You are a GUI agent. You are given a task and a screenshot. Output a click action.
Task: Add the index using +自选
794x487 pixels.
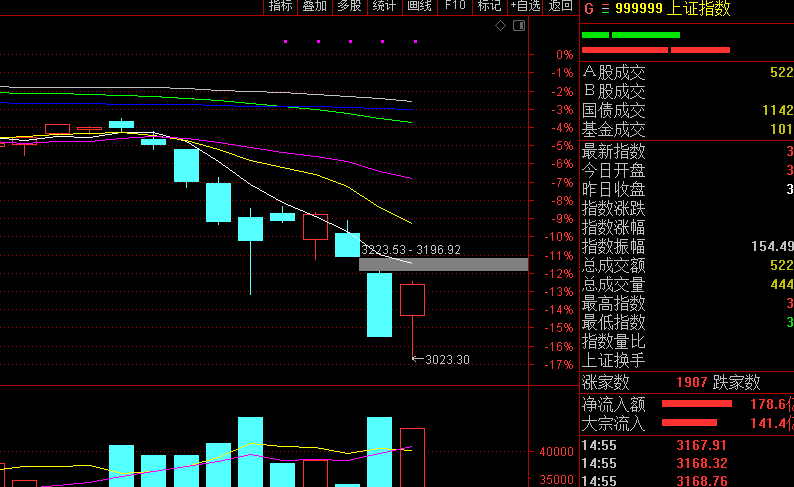click(525, 6)
